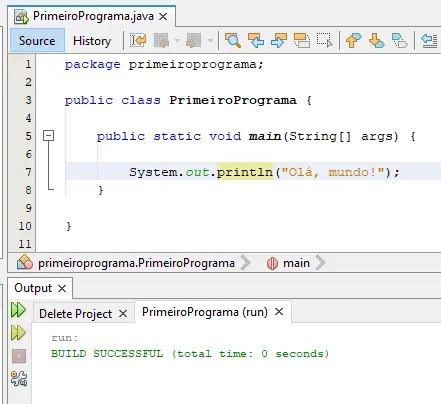Viewport: 441px width, 404px height.
Task: Click Next Bookmark down arrow icon
Action: pyautogui.click(x=376, y=41)
